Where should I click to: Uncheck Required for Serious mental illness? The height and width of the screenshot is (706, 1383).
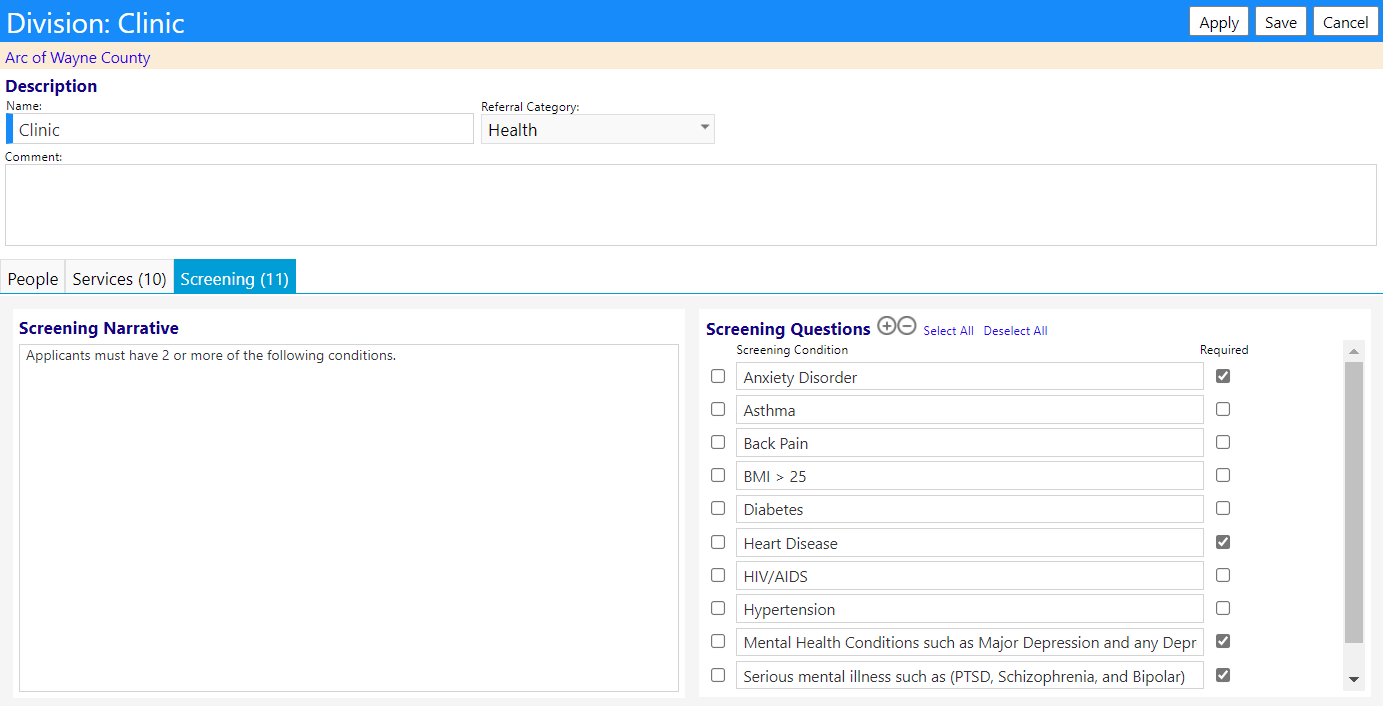pyautogui.click(x=1223, y=675)
